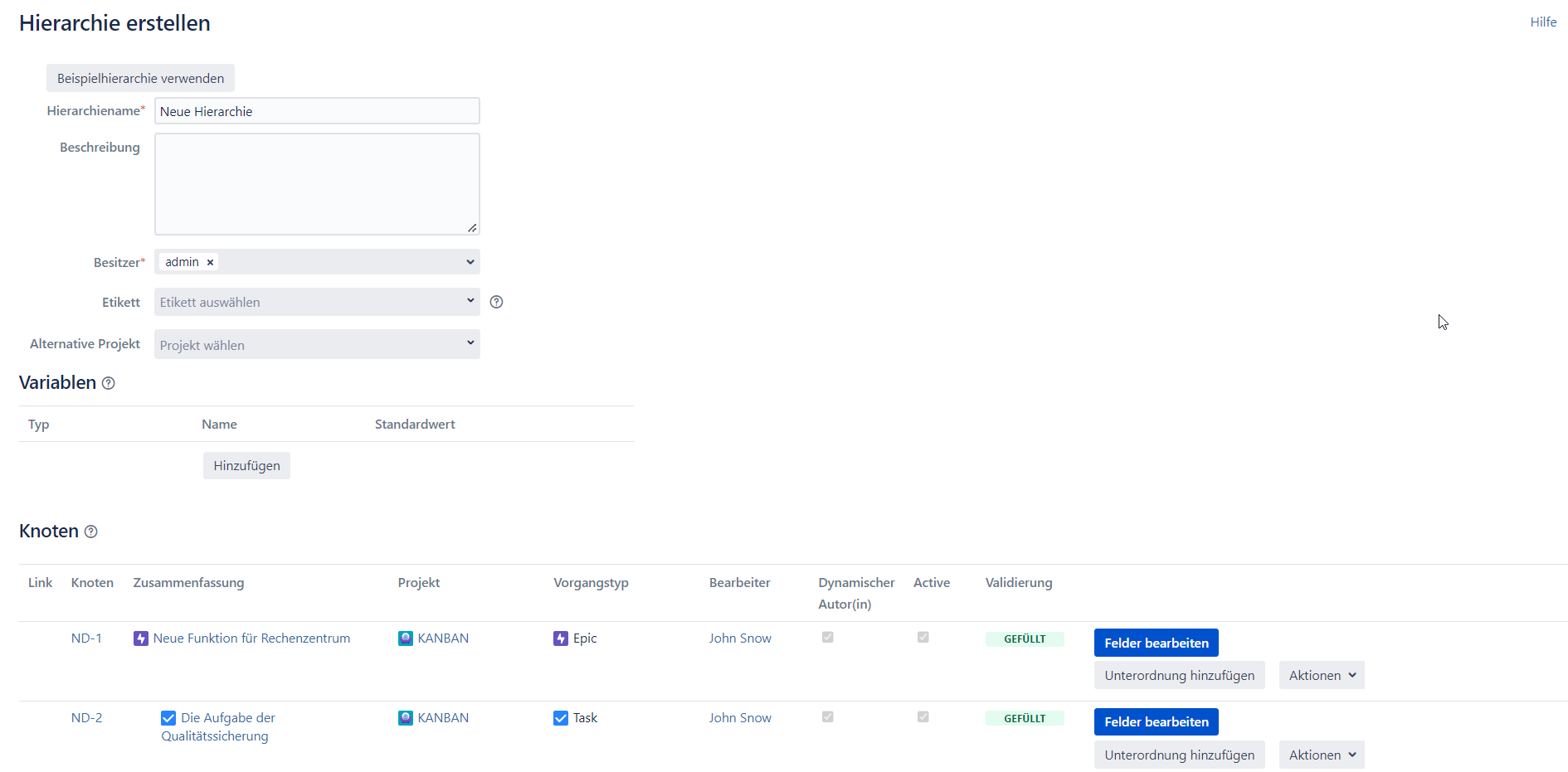Click the Variablen help question icon
The height and width of the screenshot is (772, 1568).
point(109,383)
